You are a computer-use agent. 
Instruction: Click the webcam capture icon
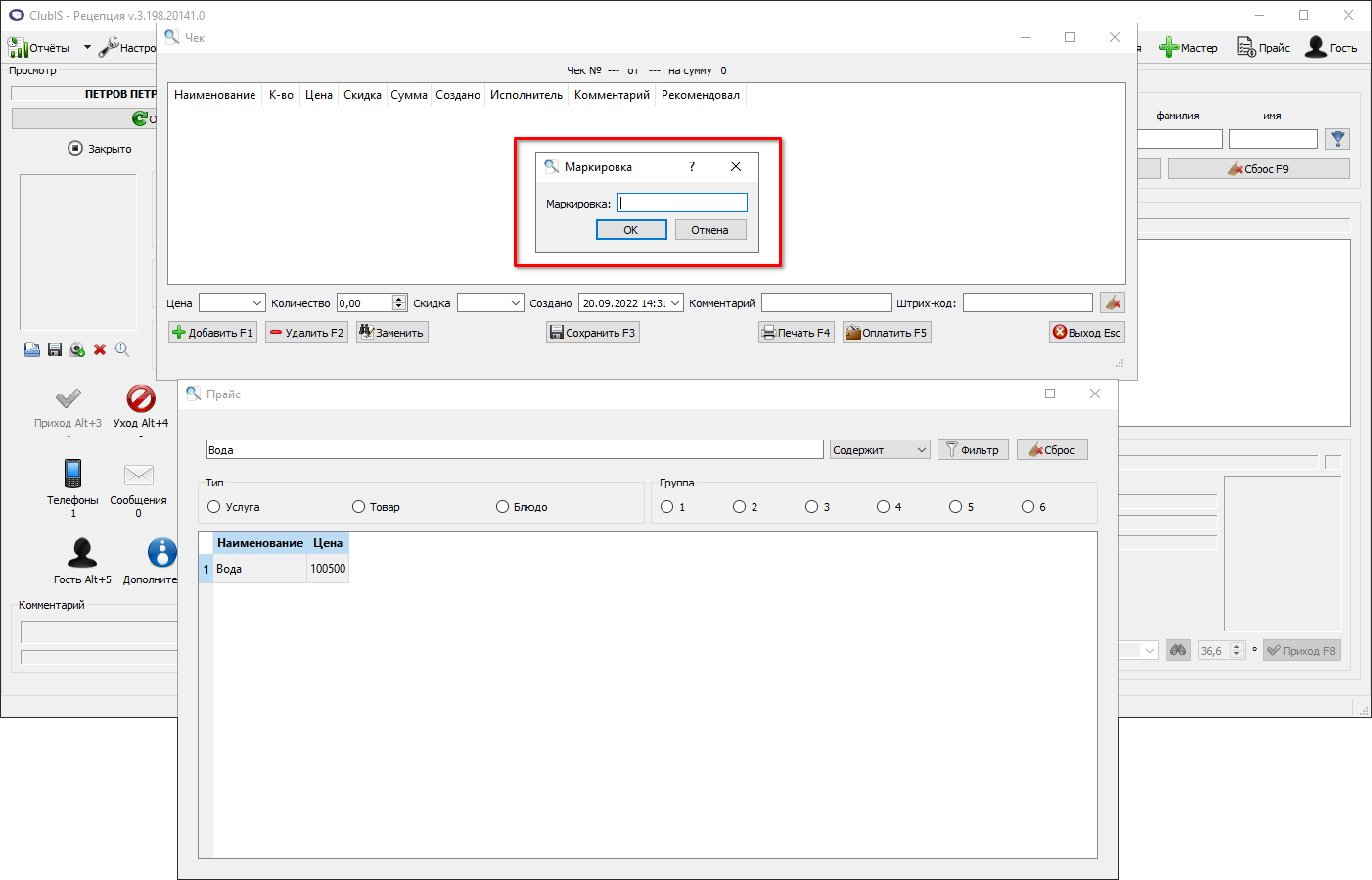click(77, 349)
